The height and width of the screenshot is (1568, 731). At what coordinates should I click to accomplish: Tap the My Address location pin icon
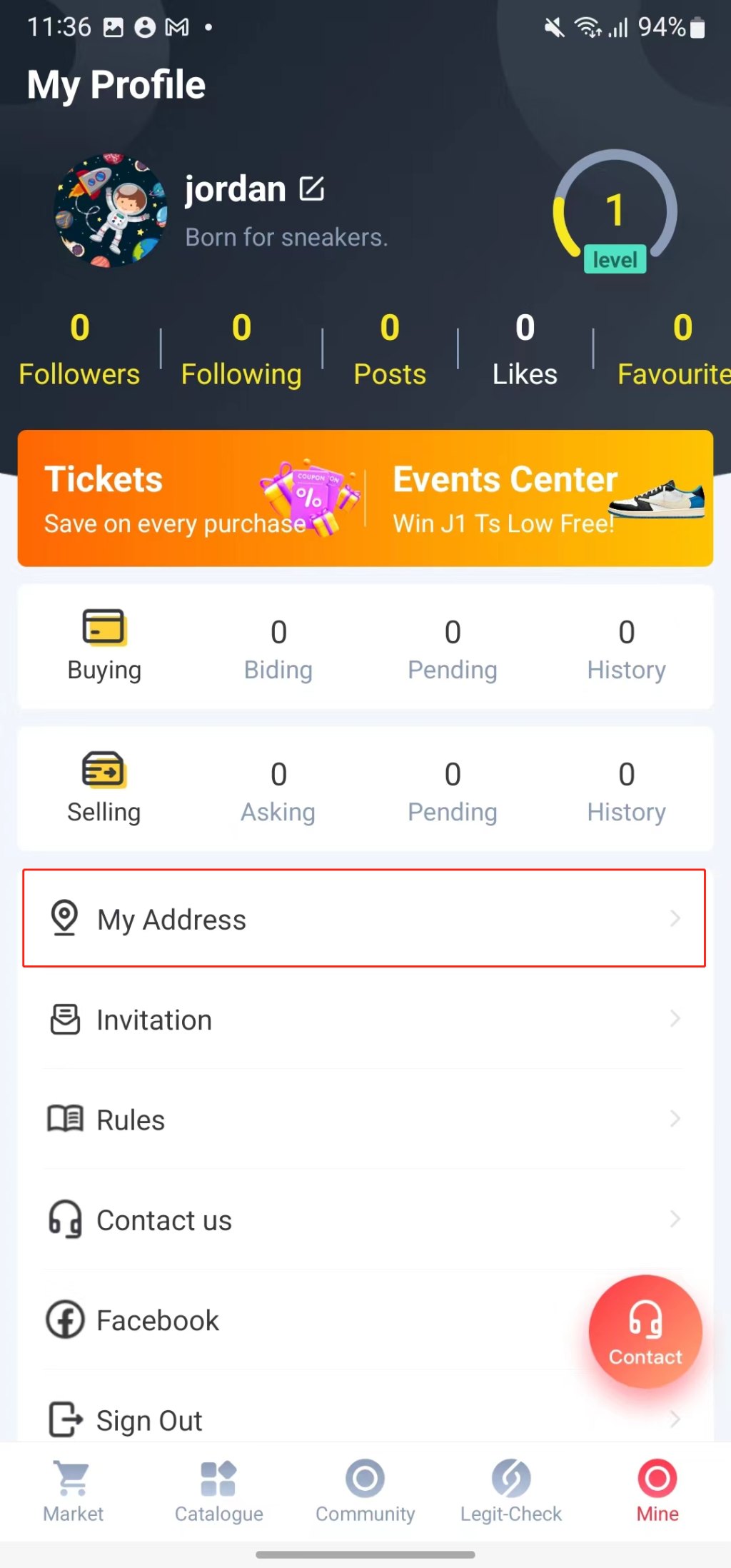pyautogui.click(x=65, y=918)
